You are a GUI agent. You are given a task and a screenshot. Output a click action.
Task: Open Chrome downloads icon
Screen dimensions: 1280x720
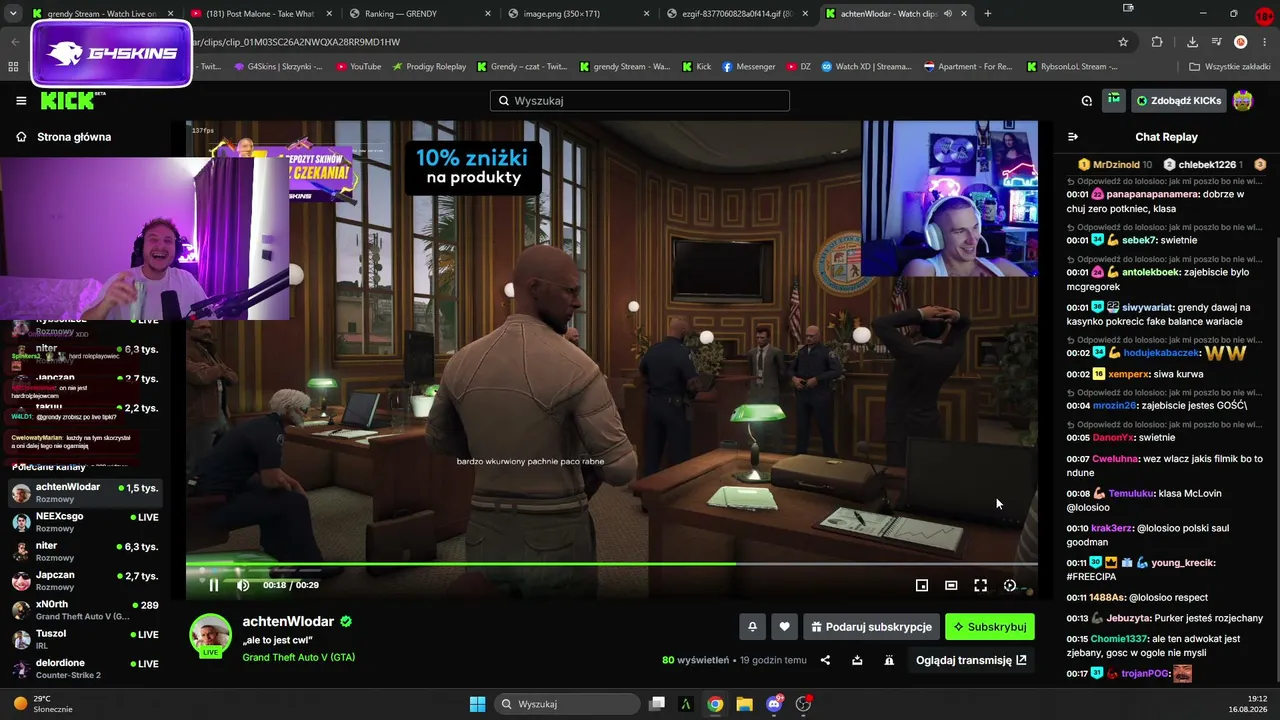tap(1192, 42)
